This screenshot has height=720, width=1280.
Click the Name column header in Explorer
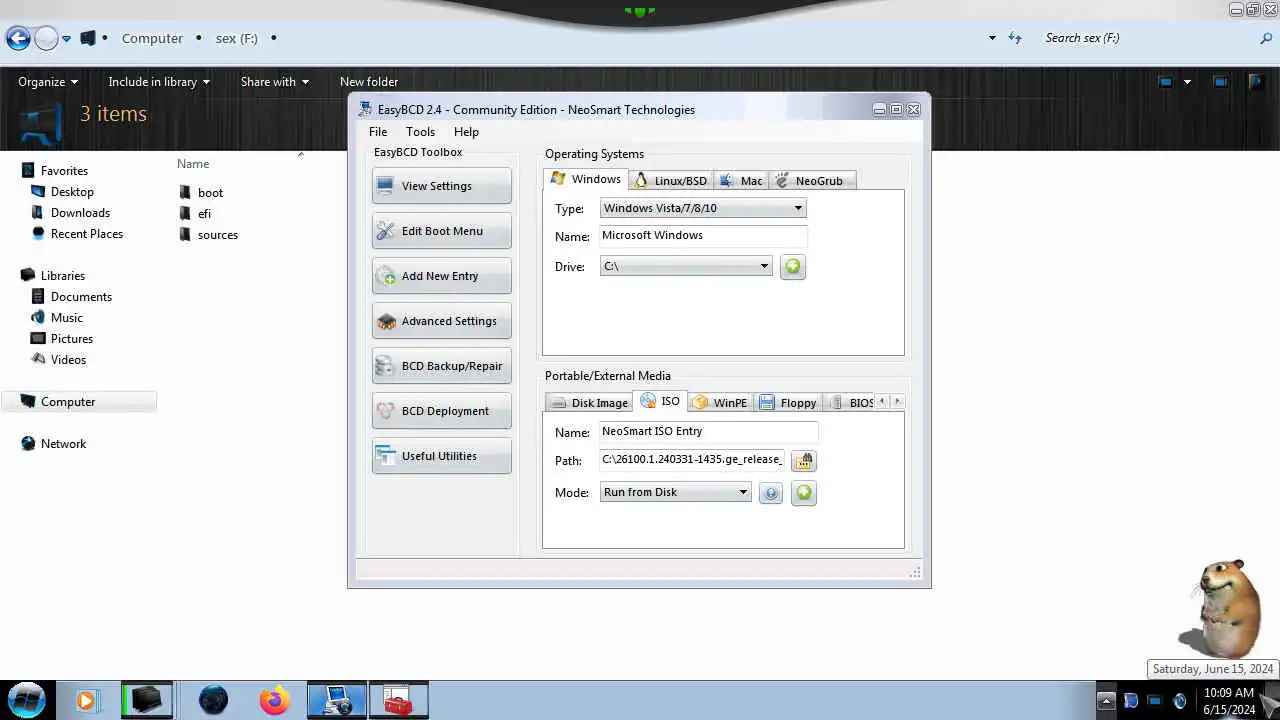pyautogui.click(x=193, y=164)
